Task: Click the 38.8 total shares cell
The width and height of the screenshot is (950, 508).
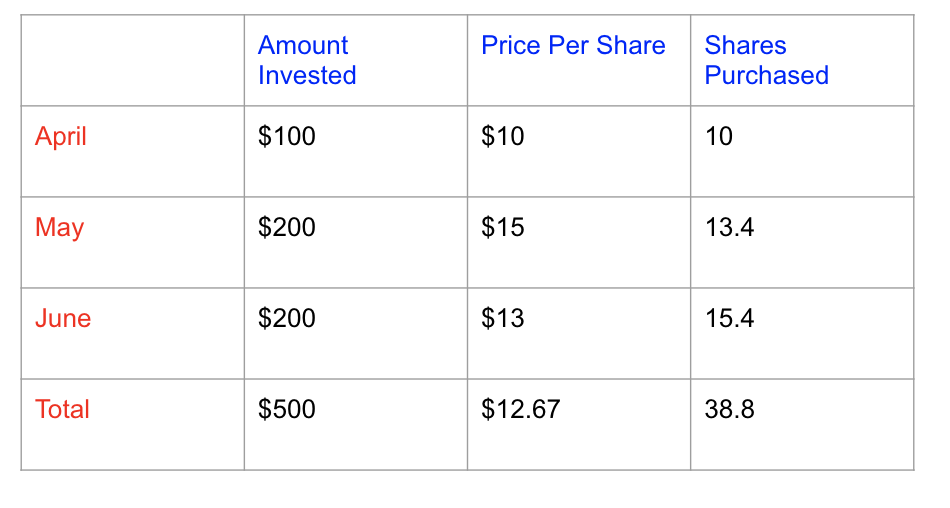Action: pyautogui.click(x=729, y=410)
